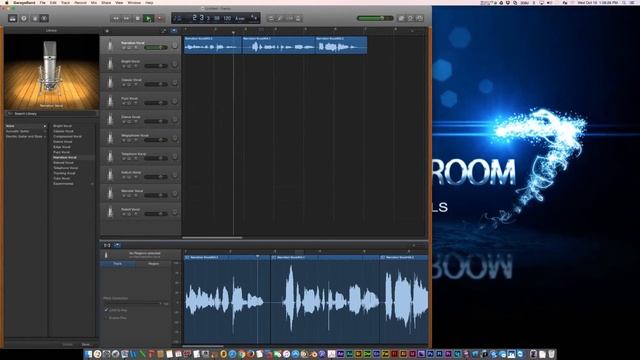Click the Robot Vocal track microphone icon
The width and height of the screenshot is (640, 360).
(x=110, y=211)
